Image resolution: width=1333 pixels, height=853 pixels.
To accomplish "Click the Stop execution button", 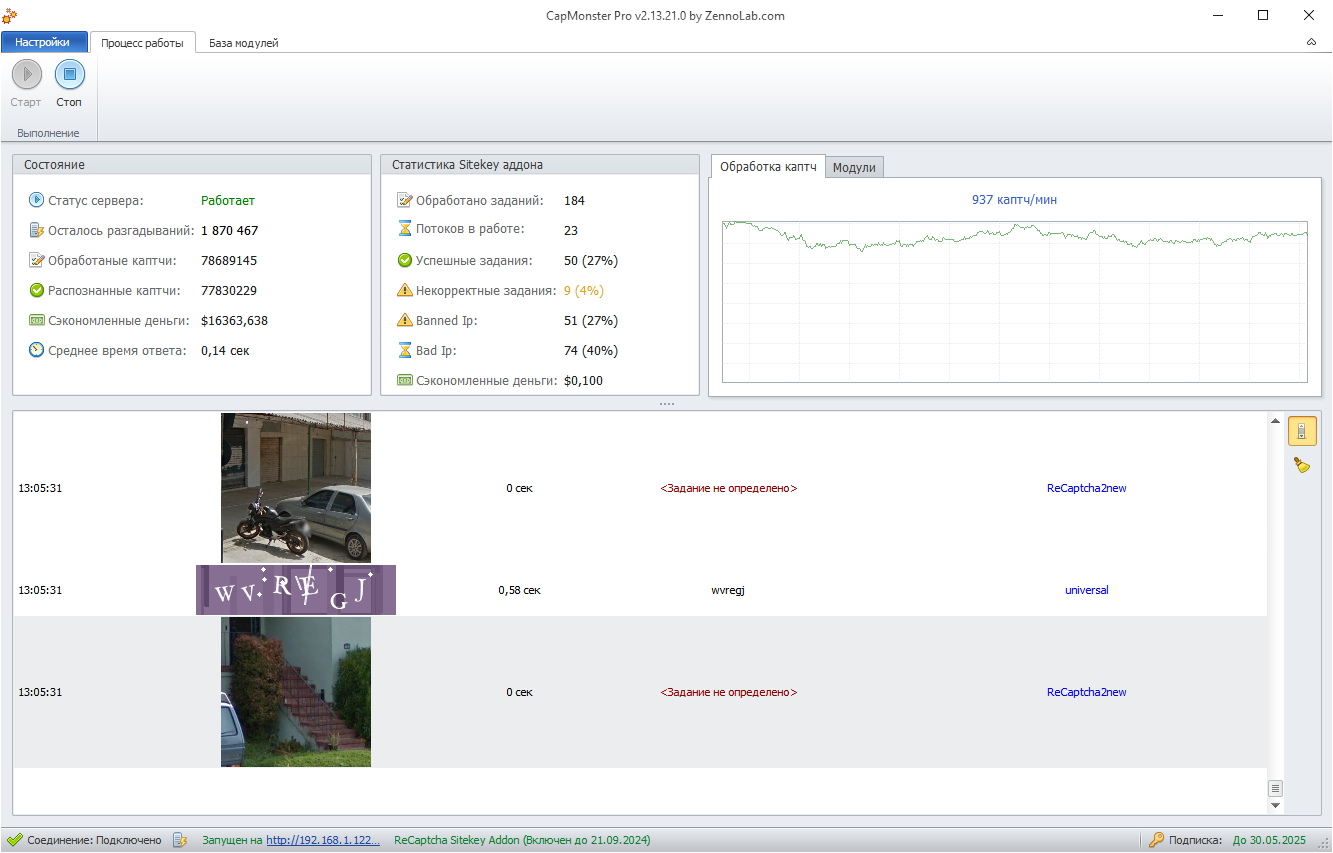I will click(x=69, y=76).
